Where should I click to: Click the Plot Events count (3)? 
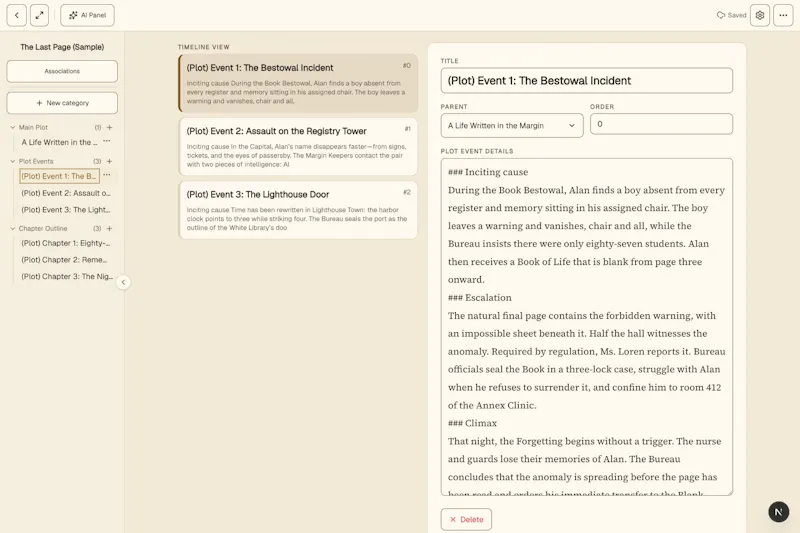(x=97, y=161)
